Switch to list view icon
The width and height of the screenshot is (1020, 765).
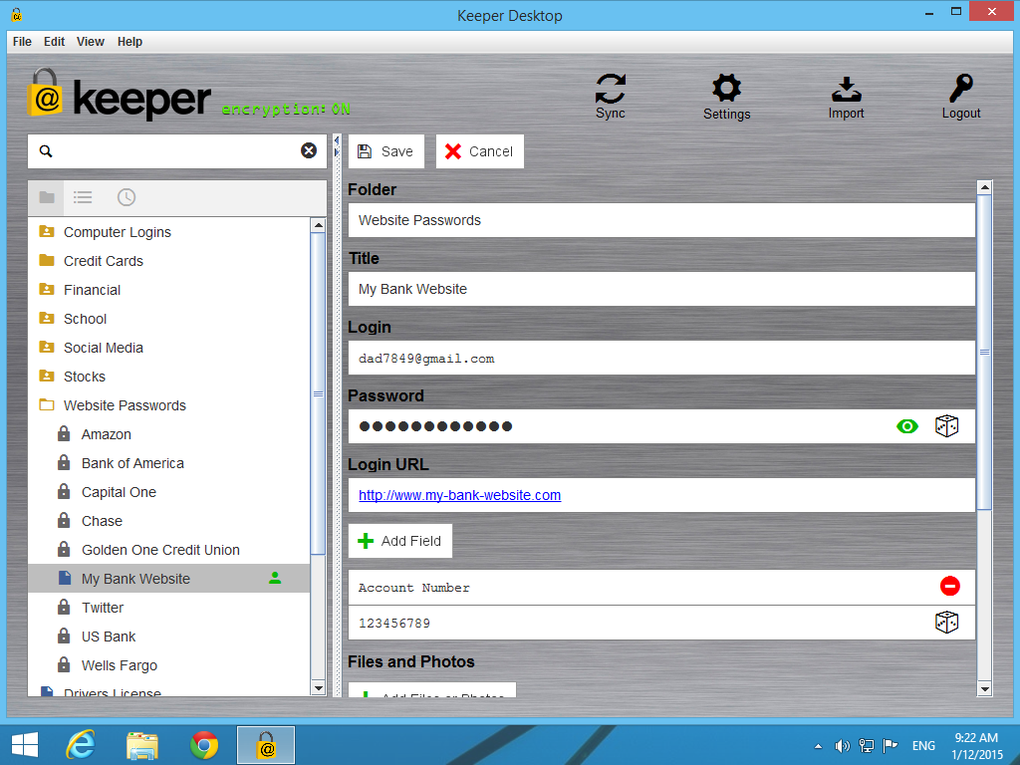[83, 197]
